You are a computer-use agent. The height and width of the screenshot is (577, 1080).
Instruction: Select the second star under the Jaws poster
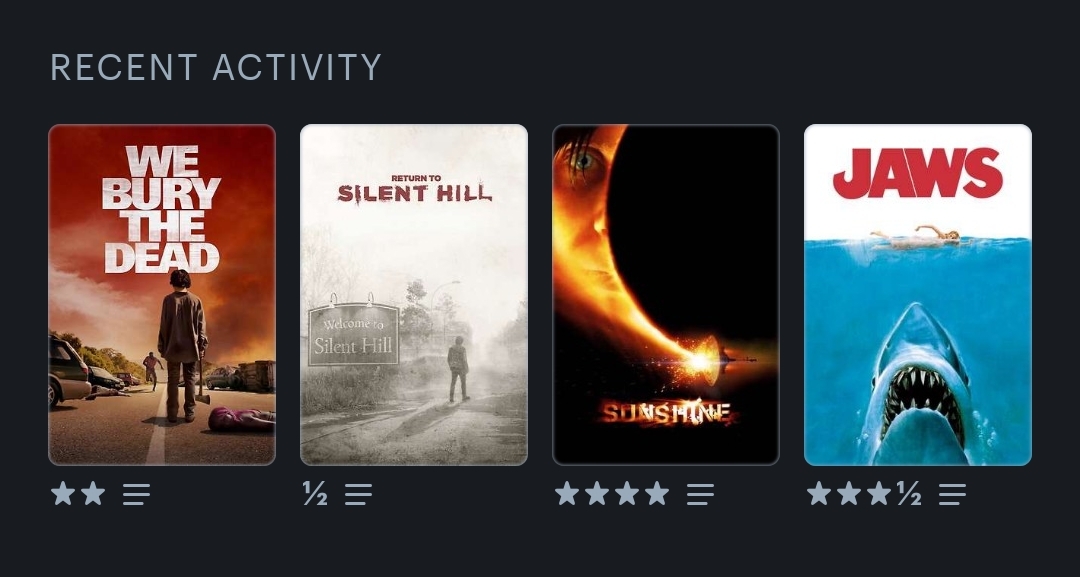[849, 493]
